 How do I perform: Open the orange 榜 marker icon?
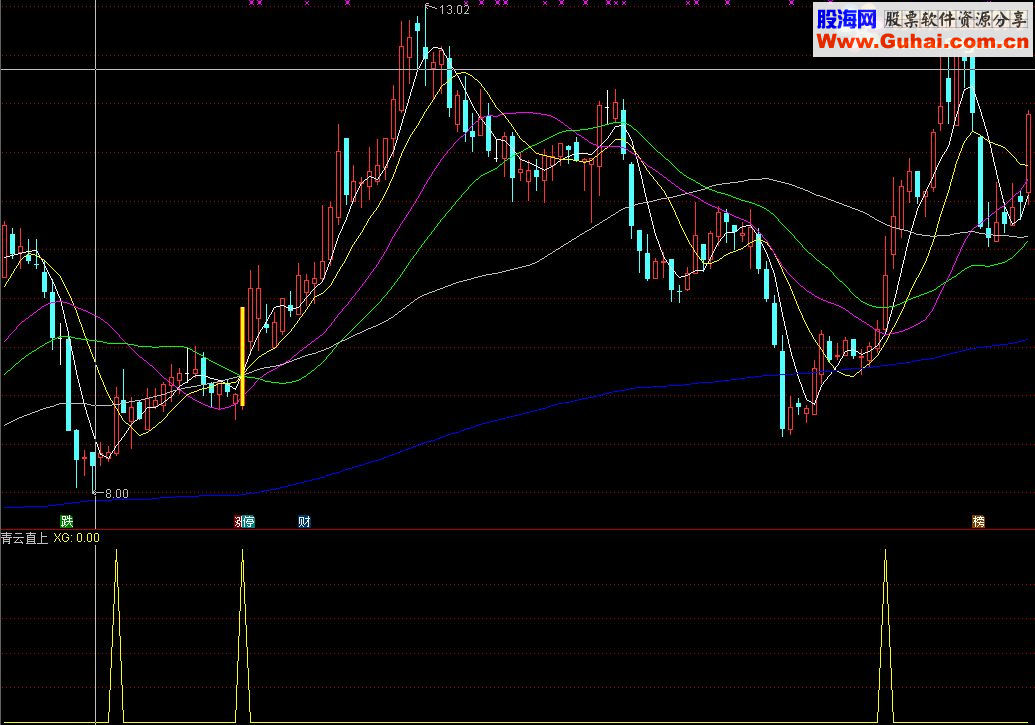click(x=978, y=522)
